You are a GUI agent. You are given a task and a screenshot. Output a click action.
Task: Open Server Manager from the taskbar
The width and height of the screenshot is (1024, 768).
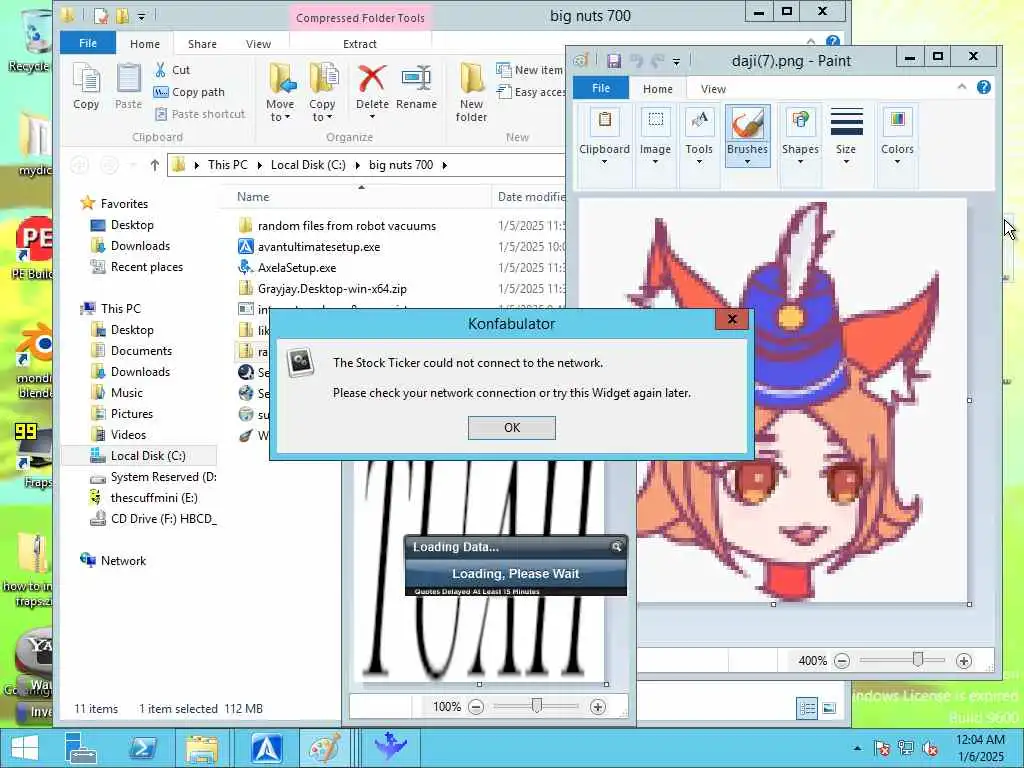tap(82, 748)
